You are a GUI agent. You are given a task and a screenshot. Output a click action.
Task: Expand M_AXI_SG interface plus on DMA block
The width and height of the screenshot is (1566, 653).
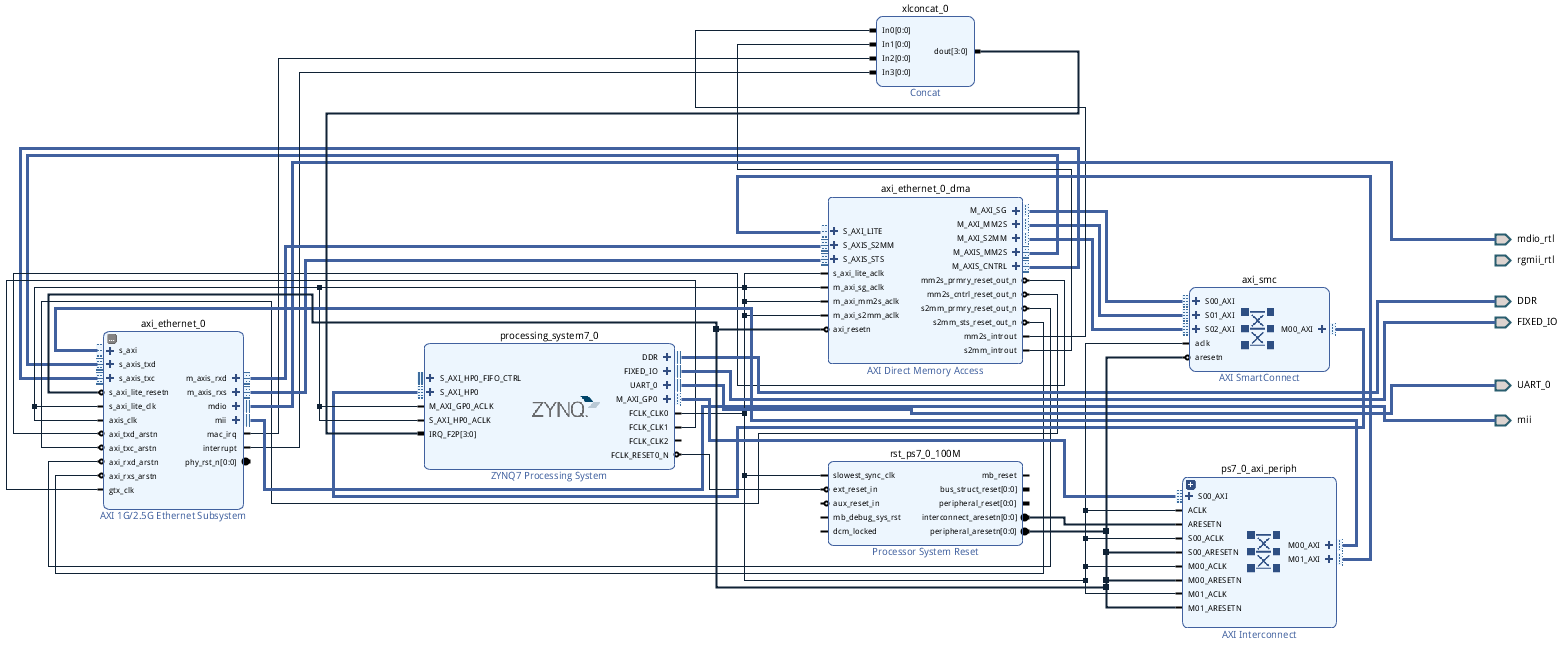pos(1016,211)
